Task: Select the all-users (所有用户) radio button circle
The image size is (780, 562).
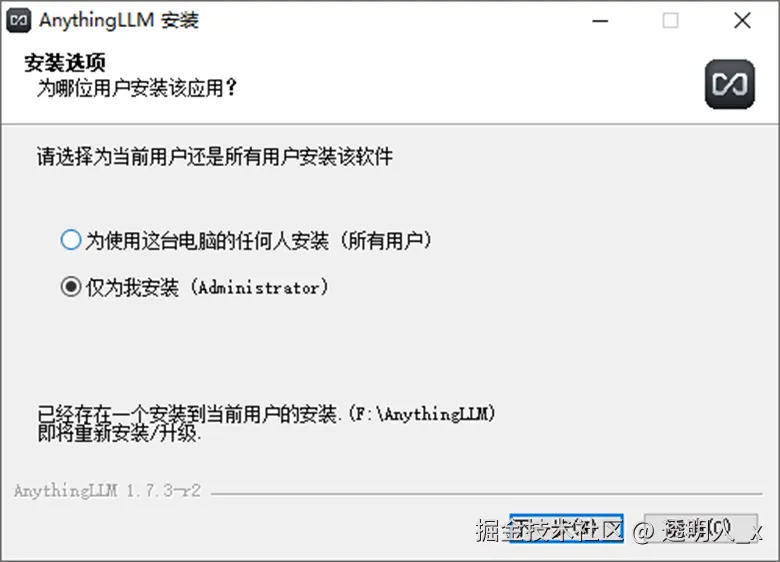Action: [x=71, y=240]
